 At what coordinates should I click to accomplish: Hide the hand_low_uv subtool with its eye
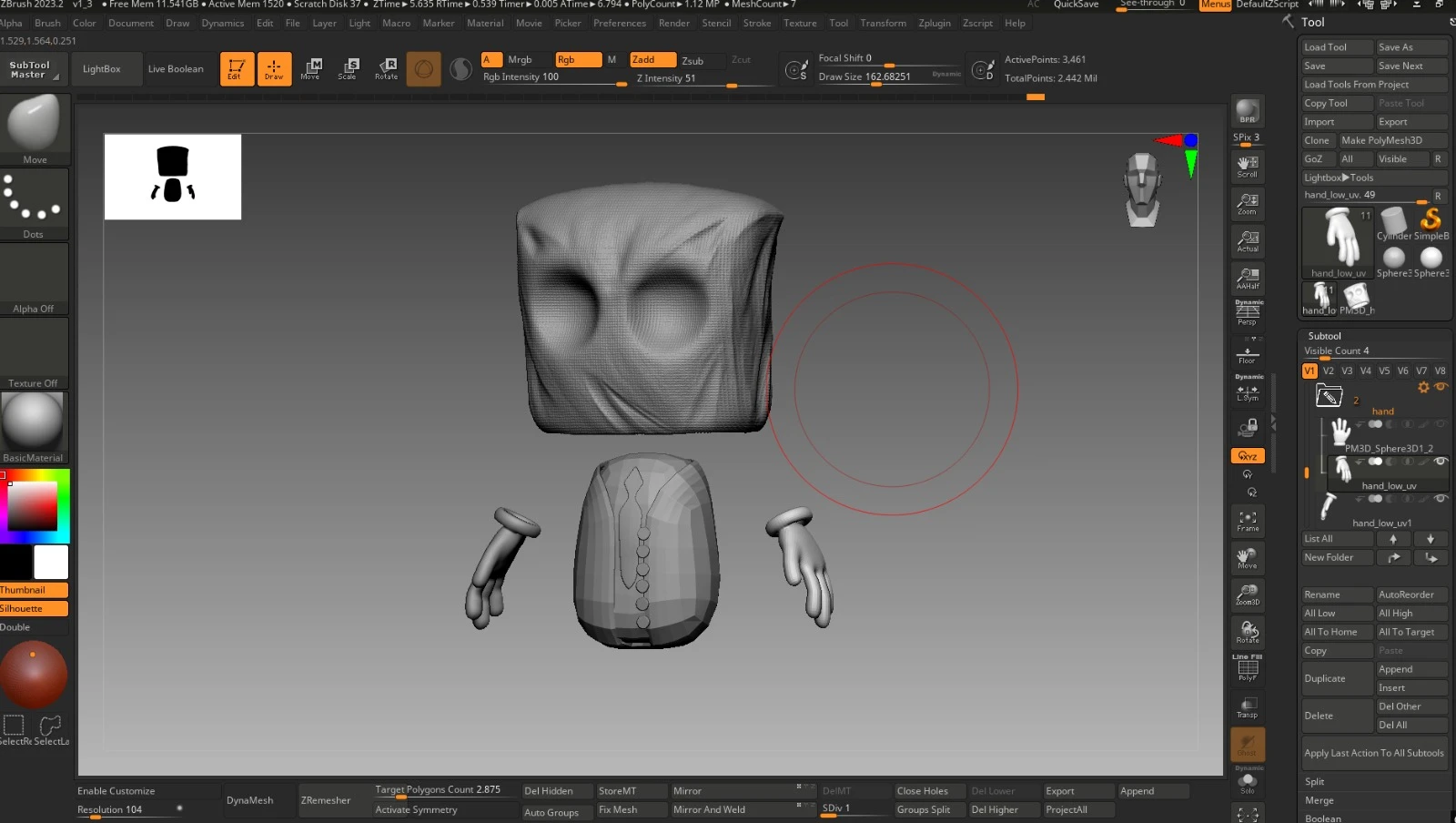click(x=1440, y=462)
